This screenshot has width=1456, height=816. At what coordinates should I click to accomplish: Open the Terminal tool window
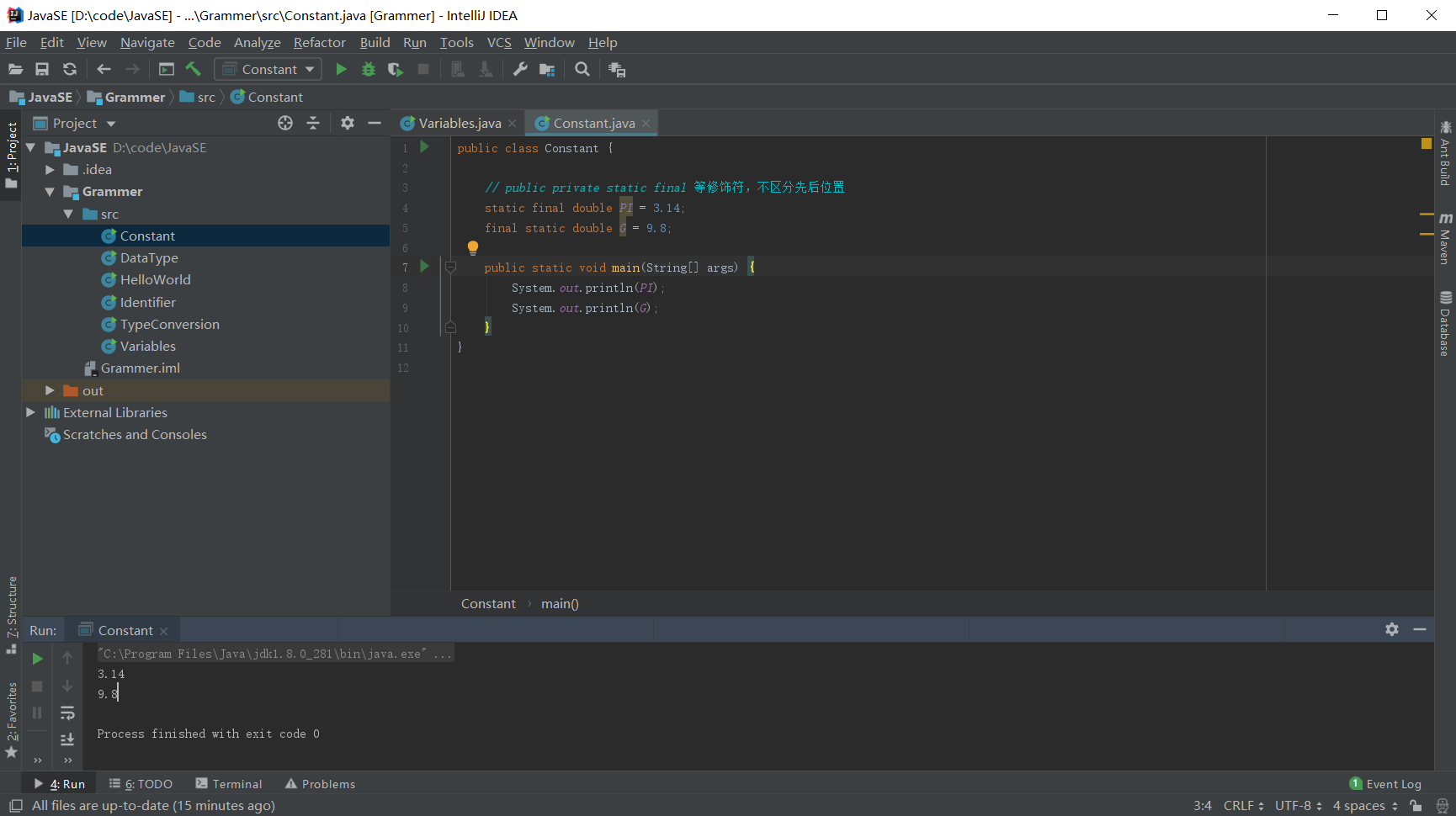click(229, 784)
